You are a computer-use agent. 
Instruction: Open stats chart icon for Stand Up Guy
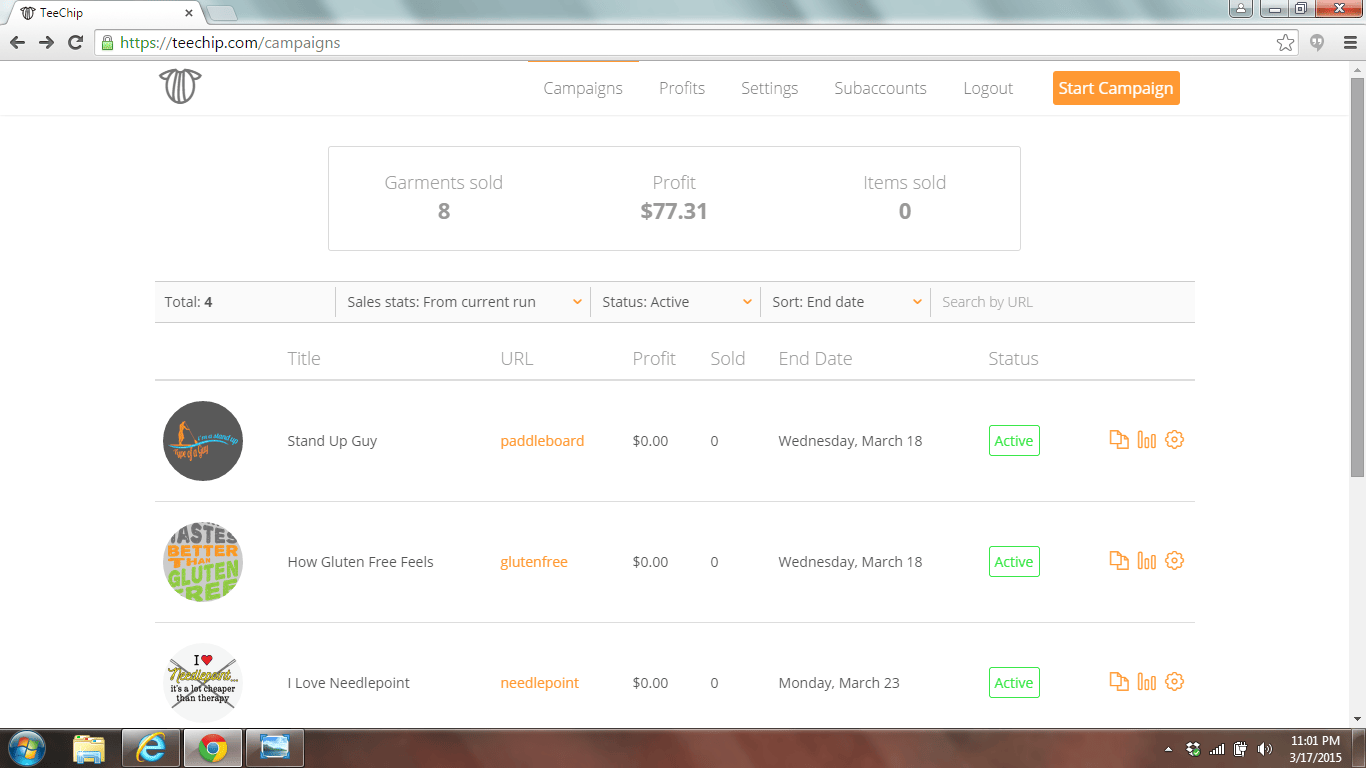[x=1147, y=440]
